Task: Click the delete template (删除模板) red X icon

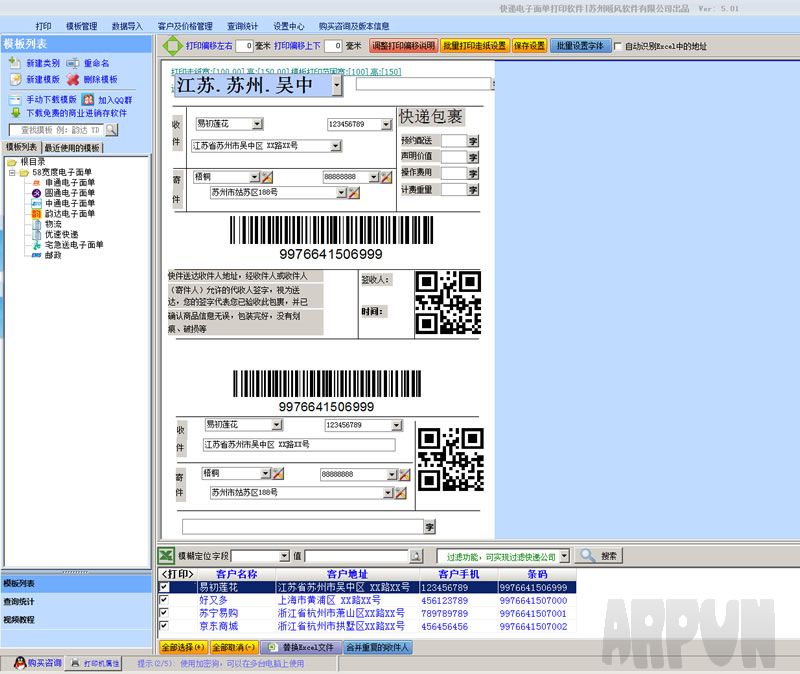Action: coord(74,79)
